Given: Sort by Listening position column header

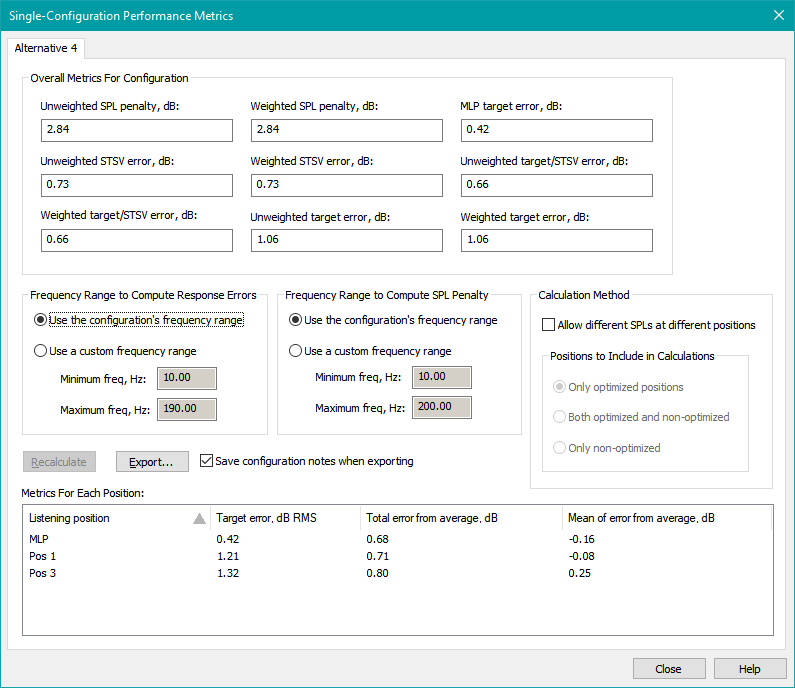Looking at the screenshot, I should tap(117, 518).
